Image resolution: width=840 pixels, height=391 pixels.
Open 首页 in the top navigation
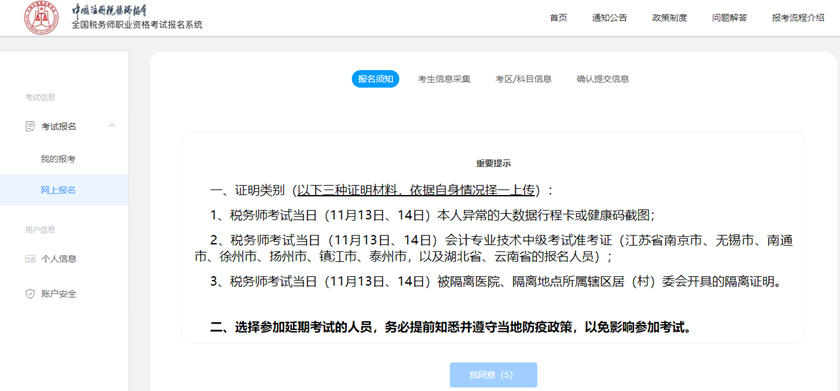(x=558, y=18)
